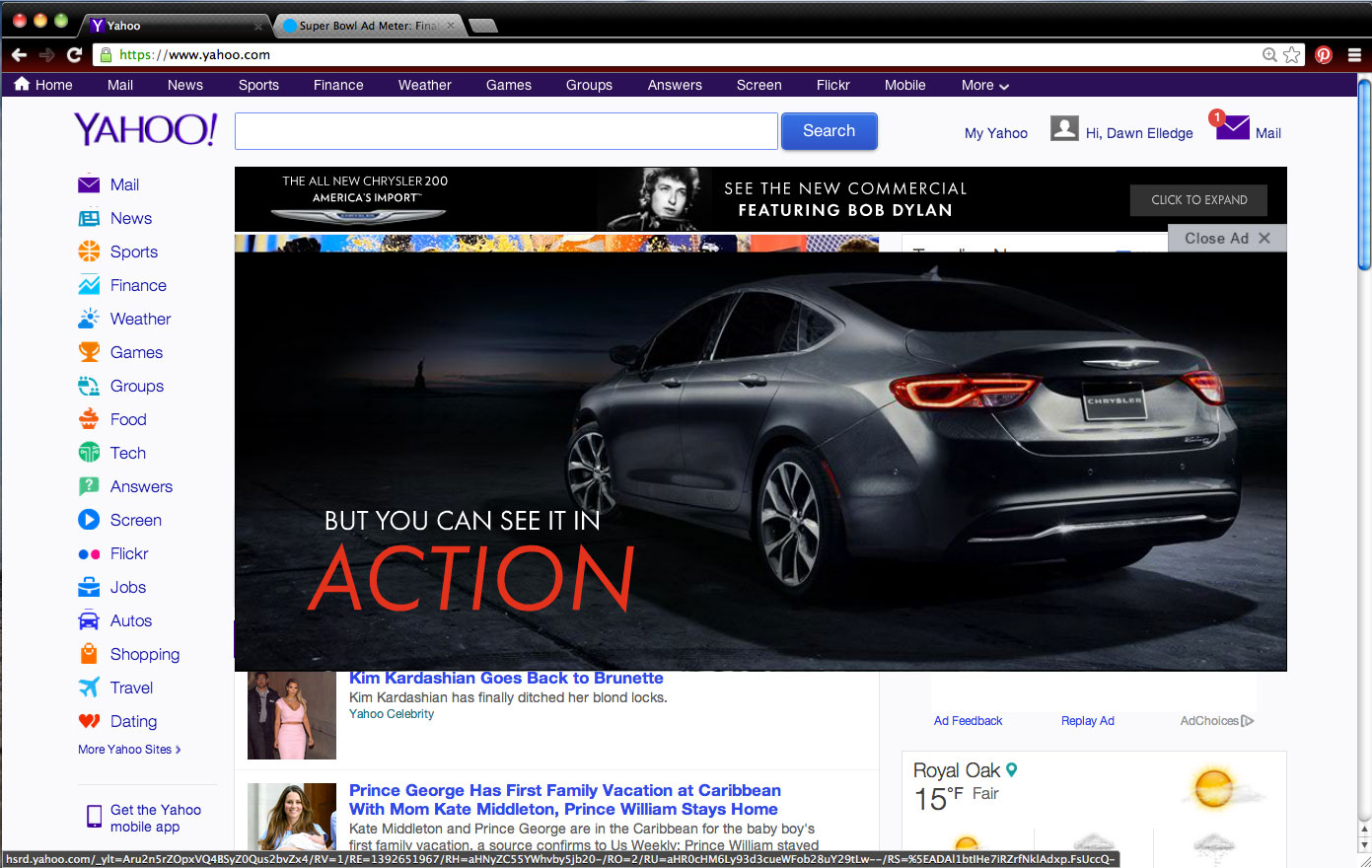Select the Games trophy icon
Image resolution: width=1372 pixels, height=868 pixels.
coord(89,352)
